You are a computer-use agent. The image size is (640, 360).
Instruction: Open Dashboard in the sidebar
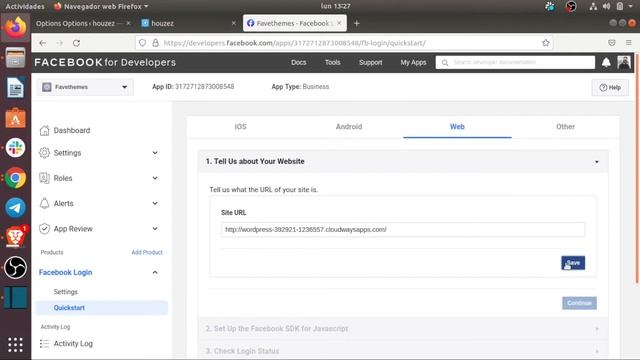pyautogui.click(x=72, y=130)
